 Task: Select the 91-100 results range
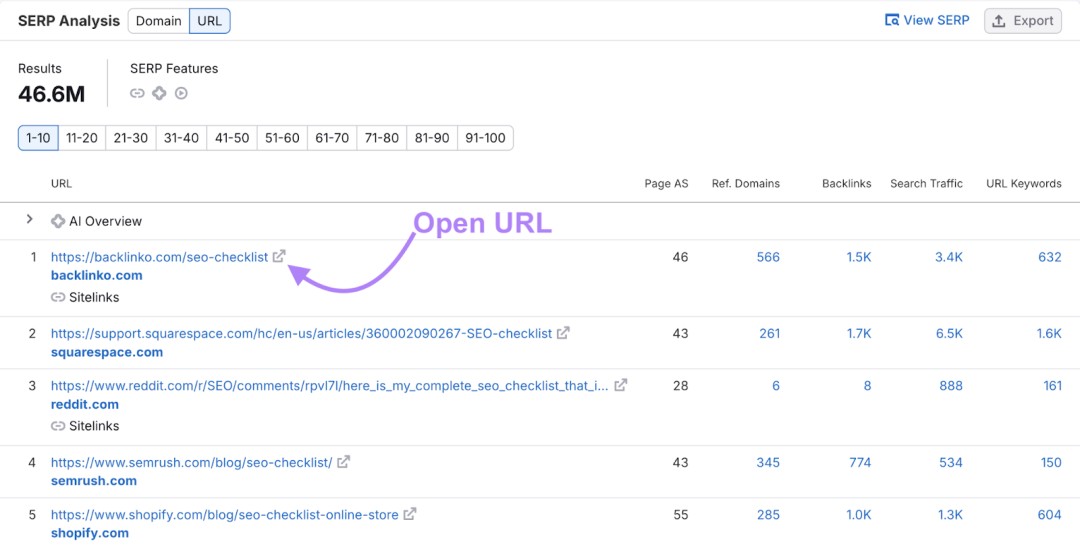486,138
